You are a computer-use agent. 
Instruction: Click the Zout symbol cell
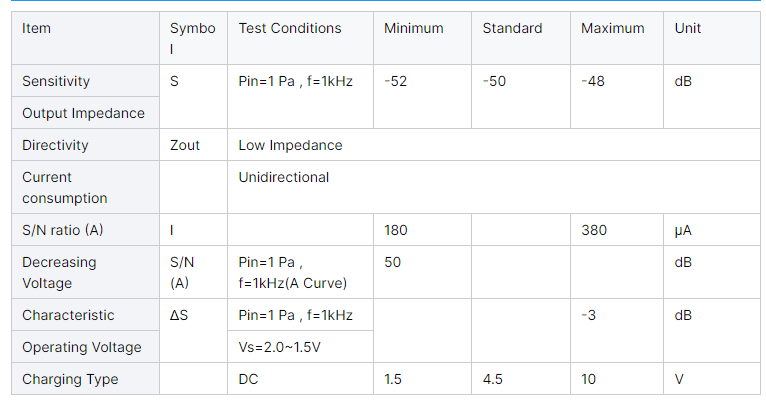(185, 145)
